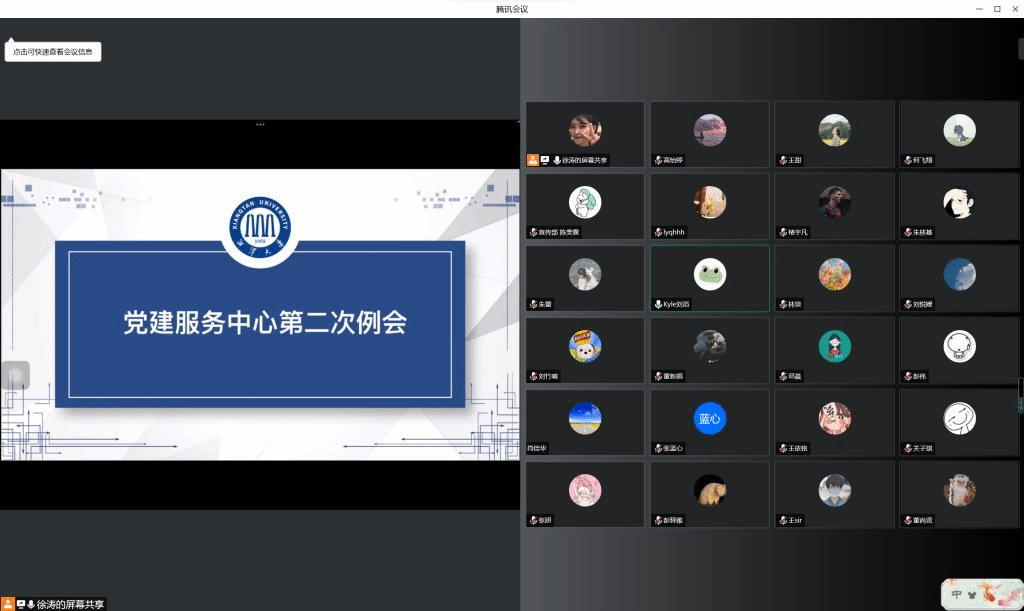Click the 点击可快速查看会议信息 tooltip
The image size is (1024, 611).
[x=53, y=52]
